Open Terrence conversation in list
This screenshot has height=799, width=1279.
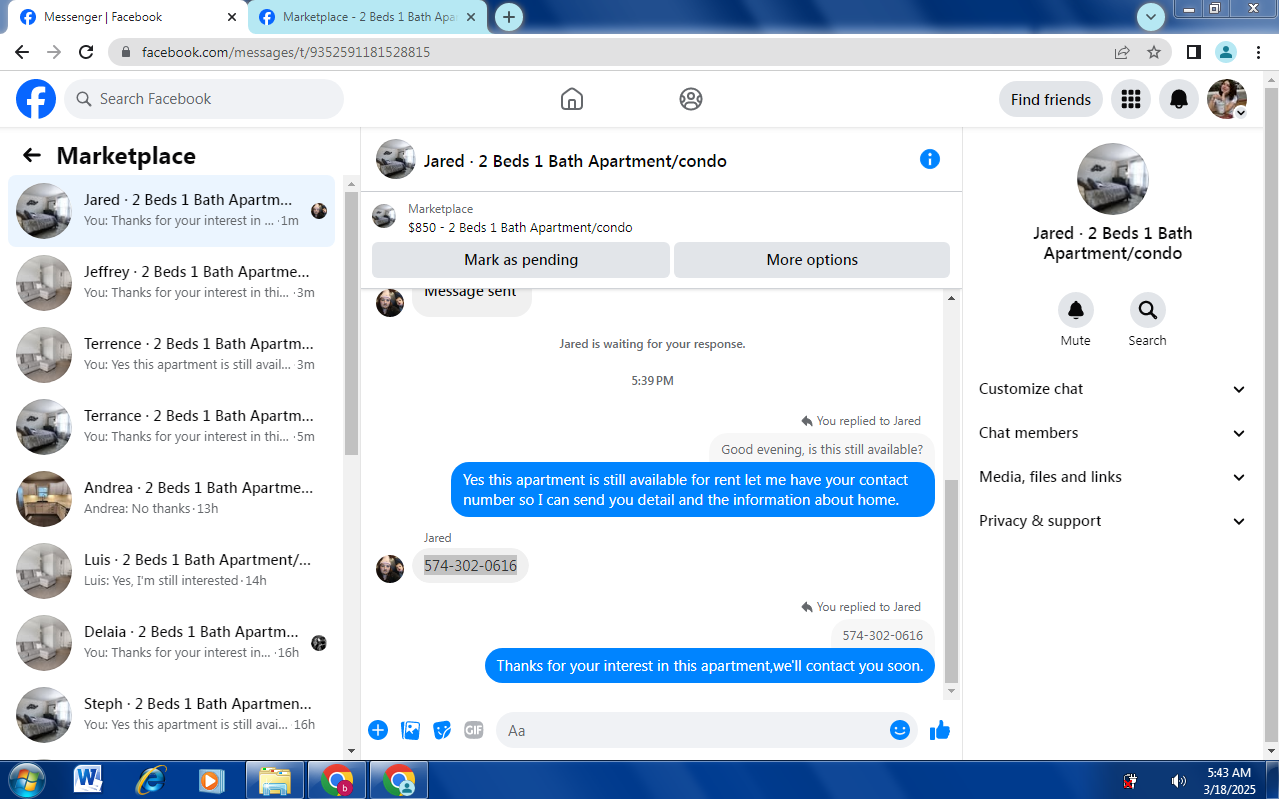(171, 354)
